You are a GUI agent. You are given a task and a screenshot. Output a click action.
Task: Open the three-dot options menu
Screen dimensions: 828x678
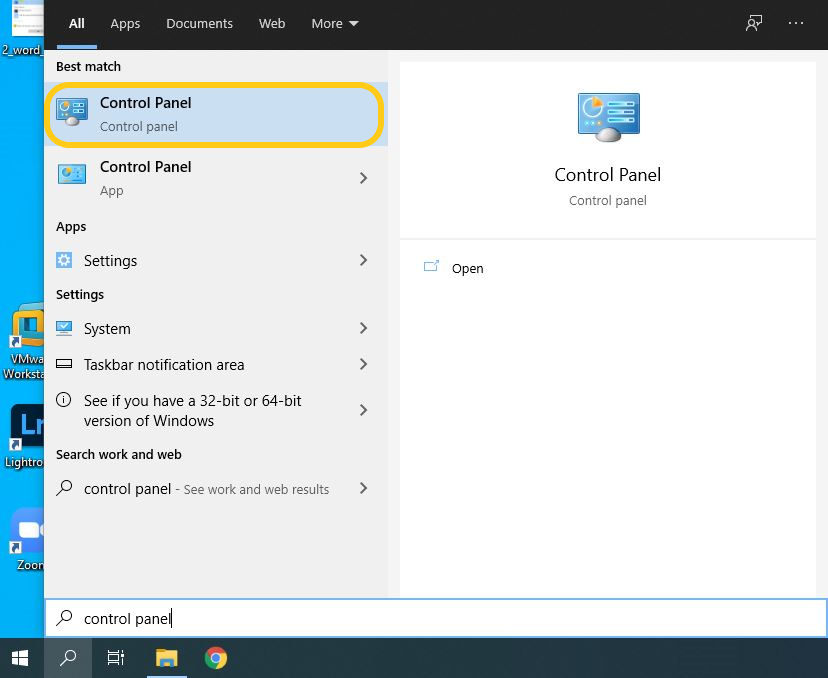click(796, 23)
